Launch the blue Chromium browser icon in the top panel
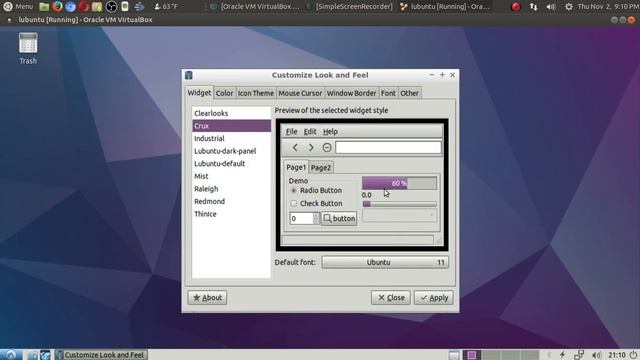 71,7
